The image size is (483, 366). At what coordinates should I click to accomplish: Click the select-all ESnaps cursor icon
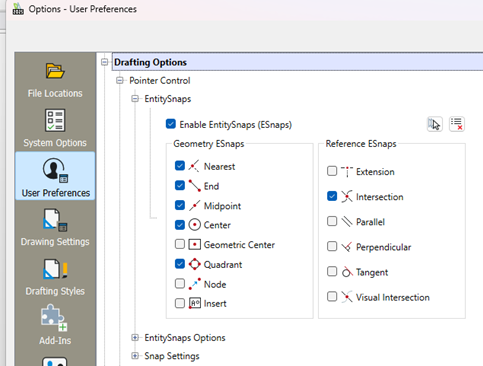435,124
